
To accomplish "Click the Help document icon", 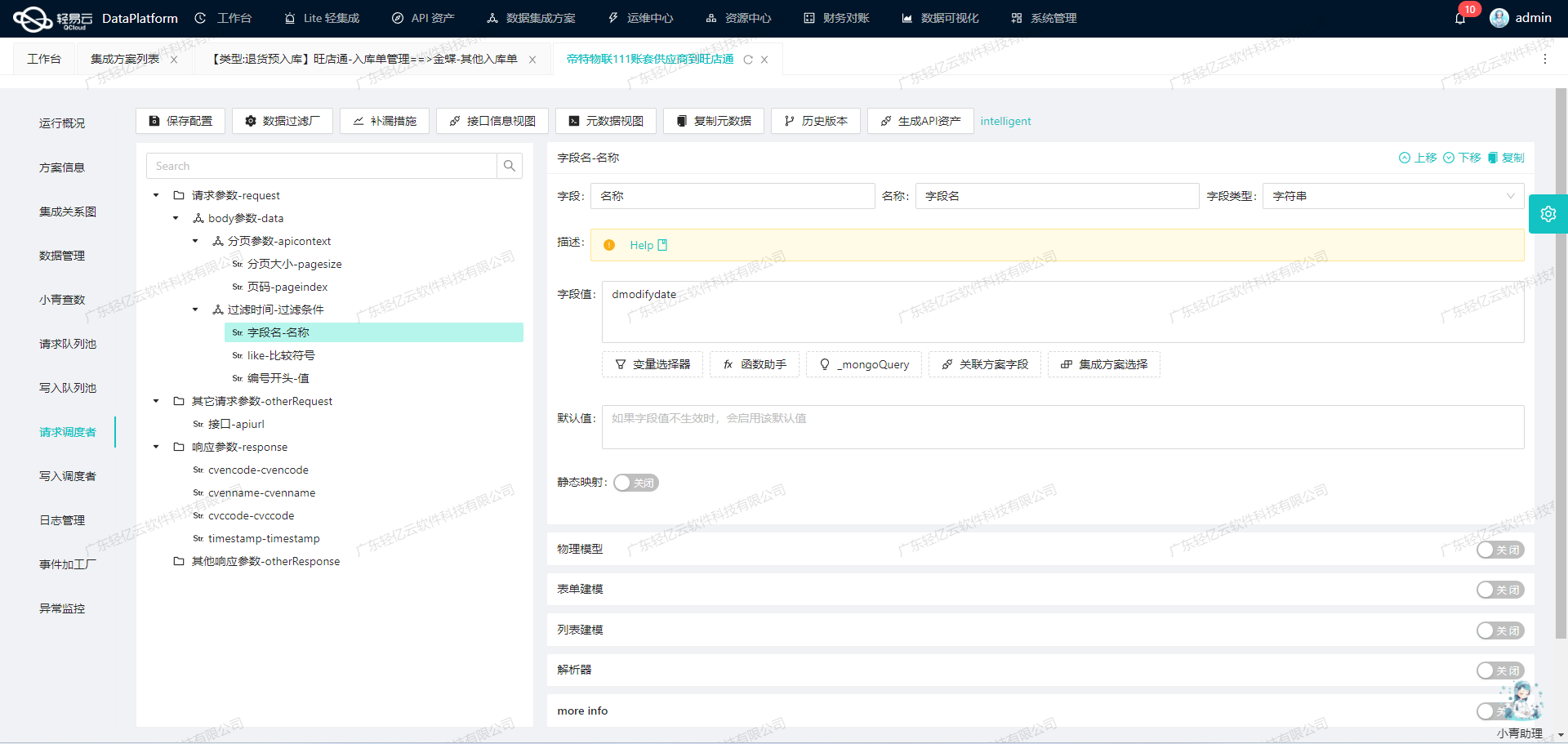I will coord(662,245).
